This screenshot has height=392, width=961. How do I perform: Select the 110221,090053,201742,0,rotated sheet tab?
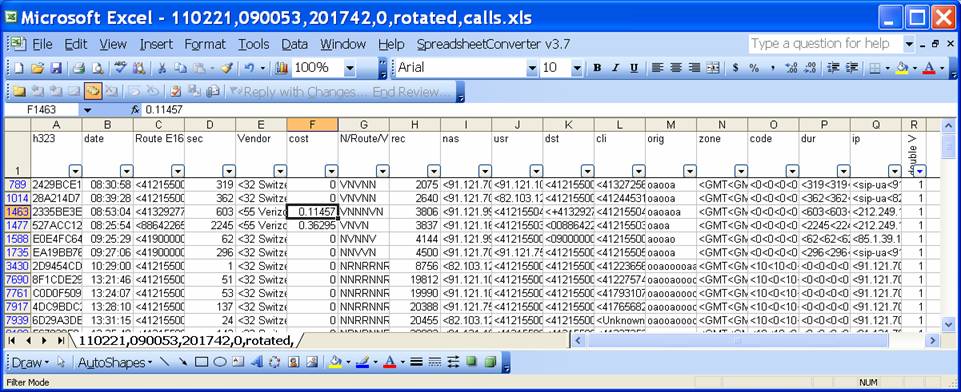pyautogui.click(x=184, y=339)
